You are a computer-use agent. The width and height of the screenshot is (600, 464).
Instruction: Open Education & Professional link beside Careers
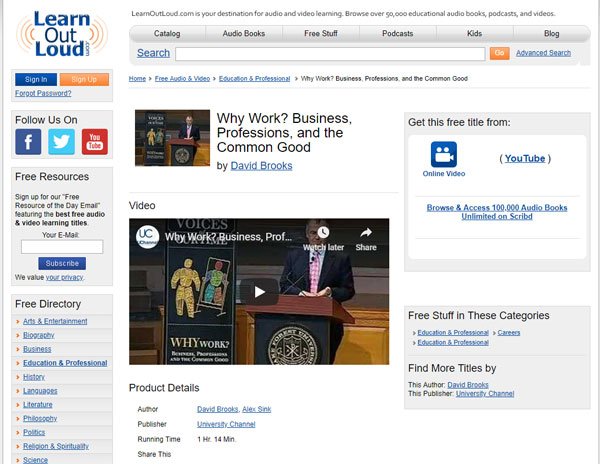453,333
